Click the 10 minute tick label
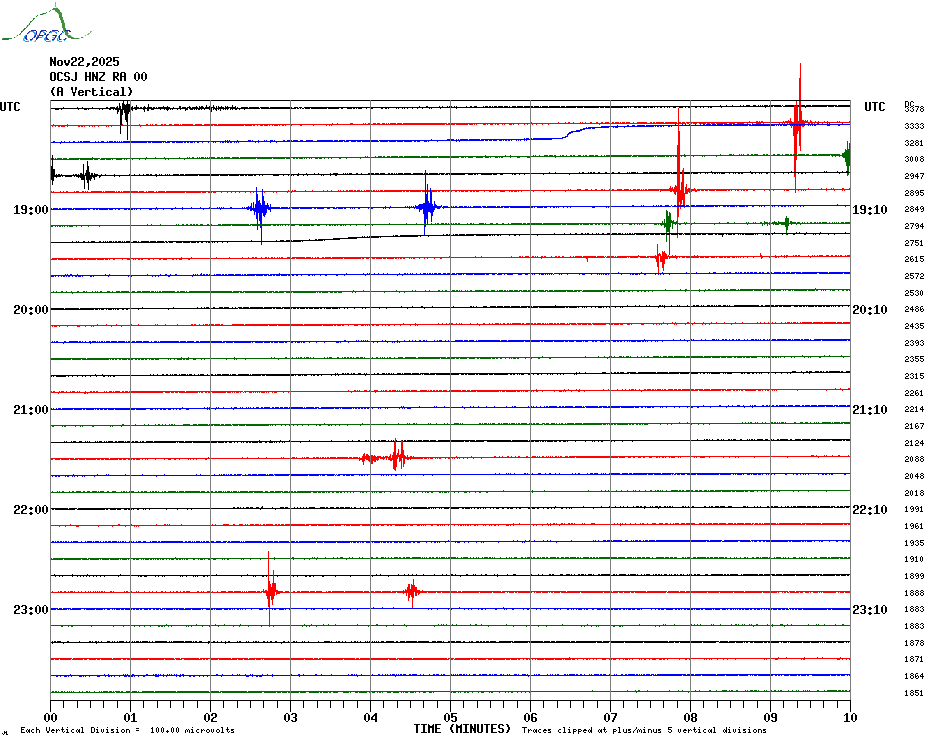 [849, 717]
